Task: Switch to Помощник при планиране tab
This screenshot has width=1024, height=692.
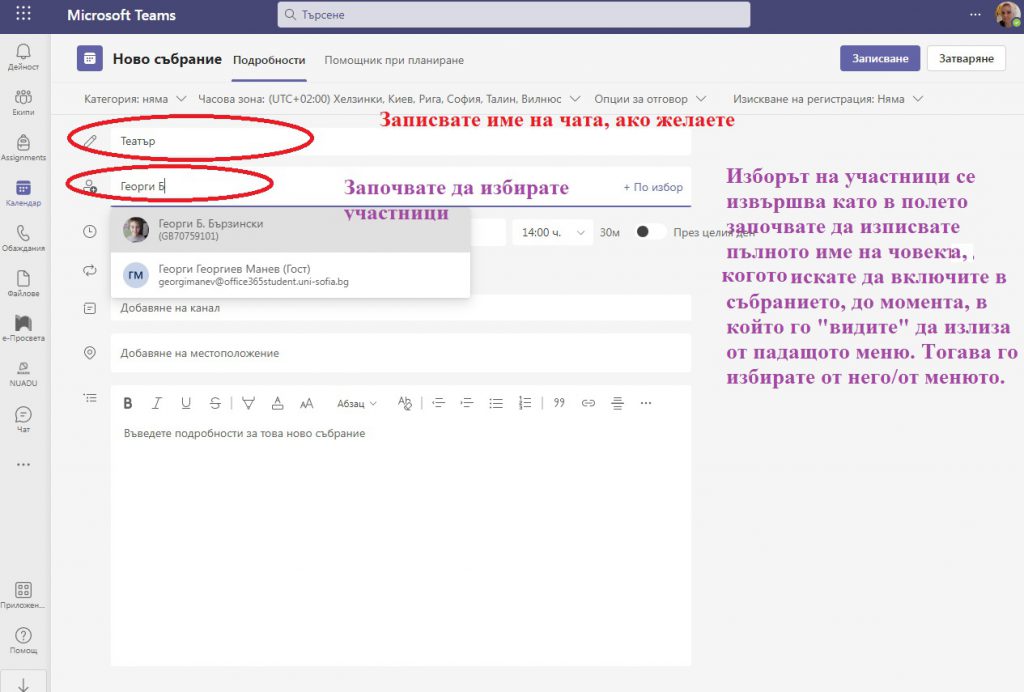Action: pyautogui.click(x=394, y=60)
